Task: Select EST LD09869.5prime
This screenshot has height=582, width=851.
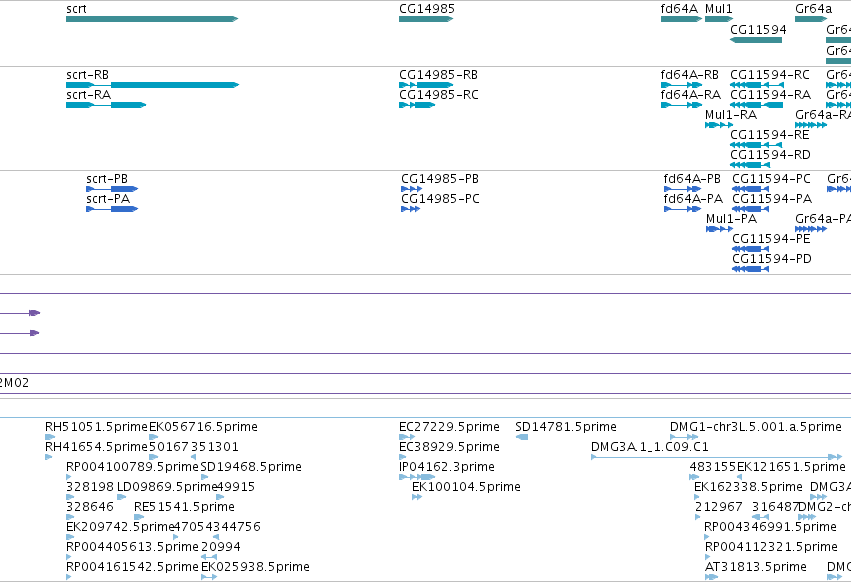Action: tap(122, 497)
